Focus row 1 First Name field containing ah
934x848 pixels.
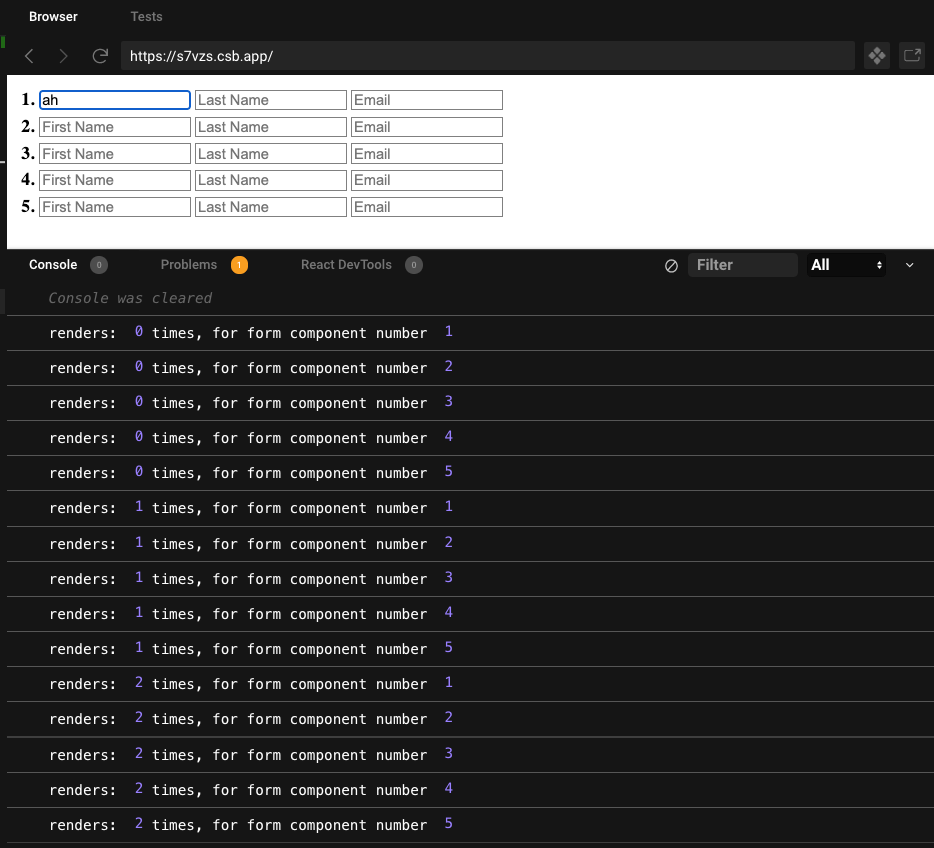pos(114,100)
